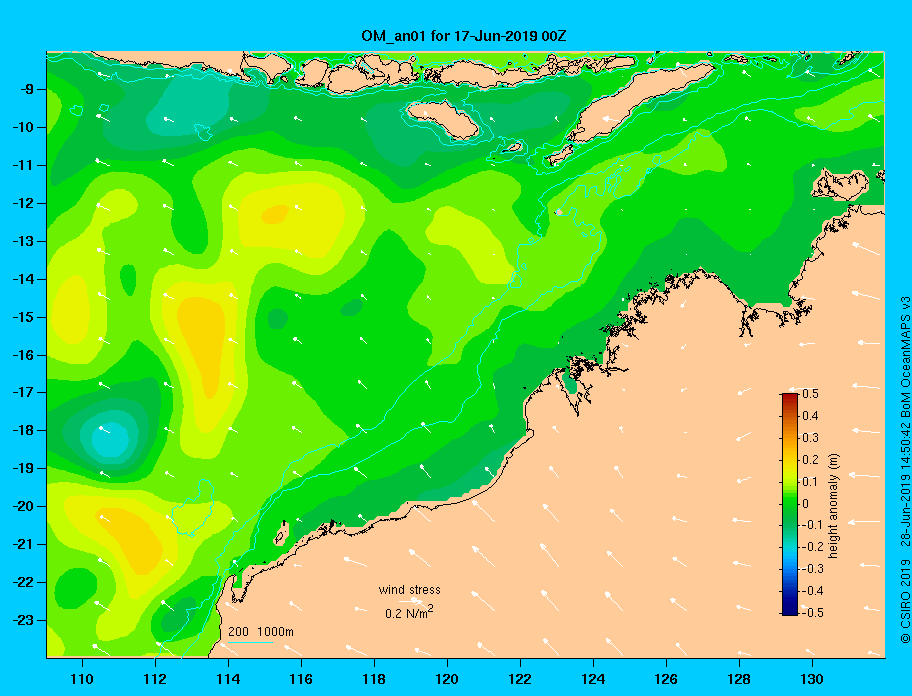This screenshot has height=696, width=912.
Task: Click the latitude label '-20'
Action: [x=22, y=506]
